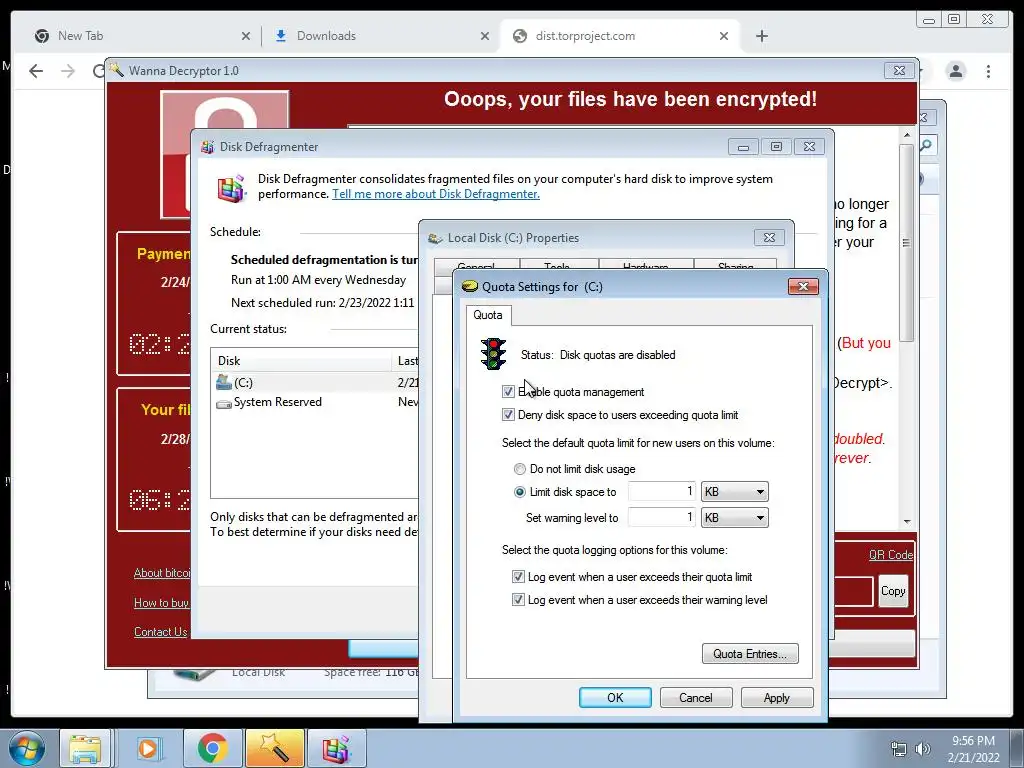1024x768 pixels.
Task: Toggle Deny disk space to users checkbox
Action: coord(508,414)
